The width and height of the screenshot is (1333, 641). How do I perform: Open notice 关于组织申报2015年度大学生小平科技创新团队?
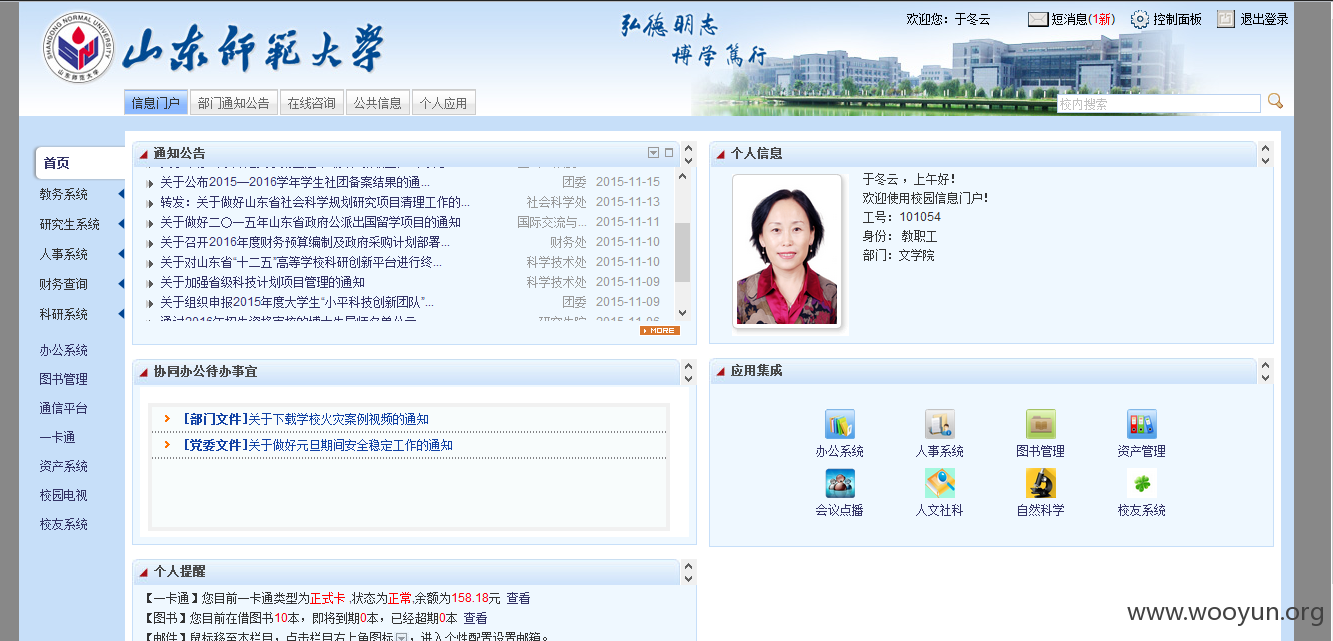(297, 302)
